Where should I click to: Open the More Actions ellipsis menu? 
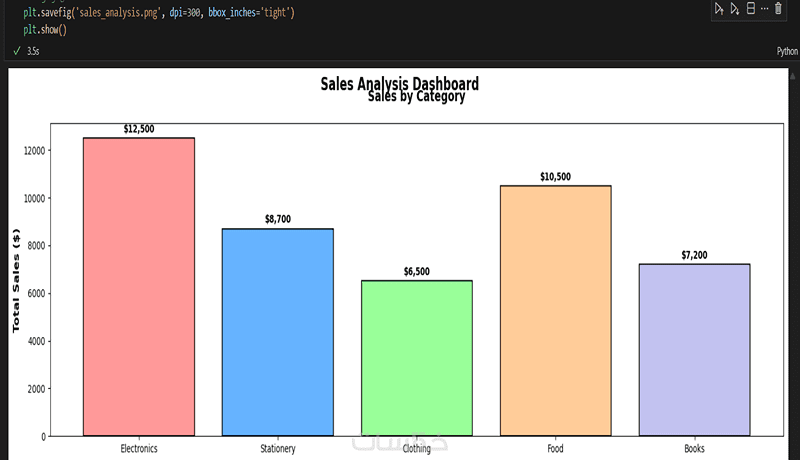(765, 9)
